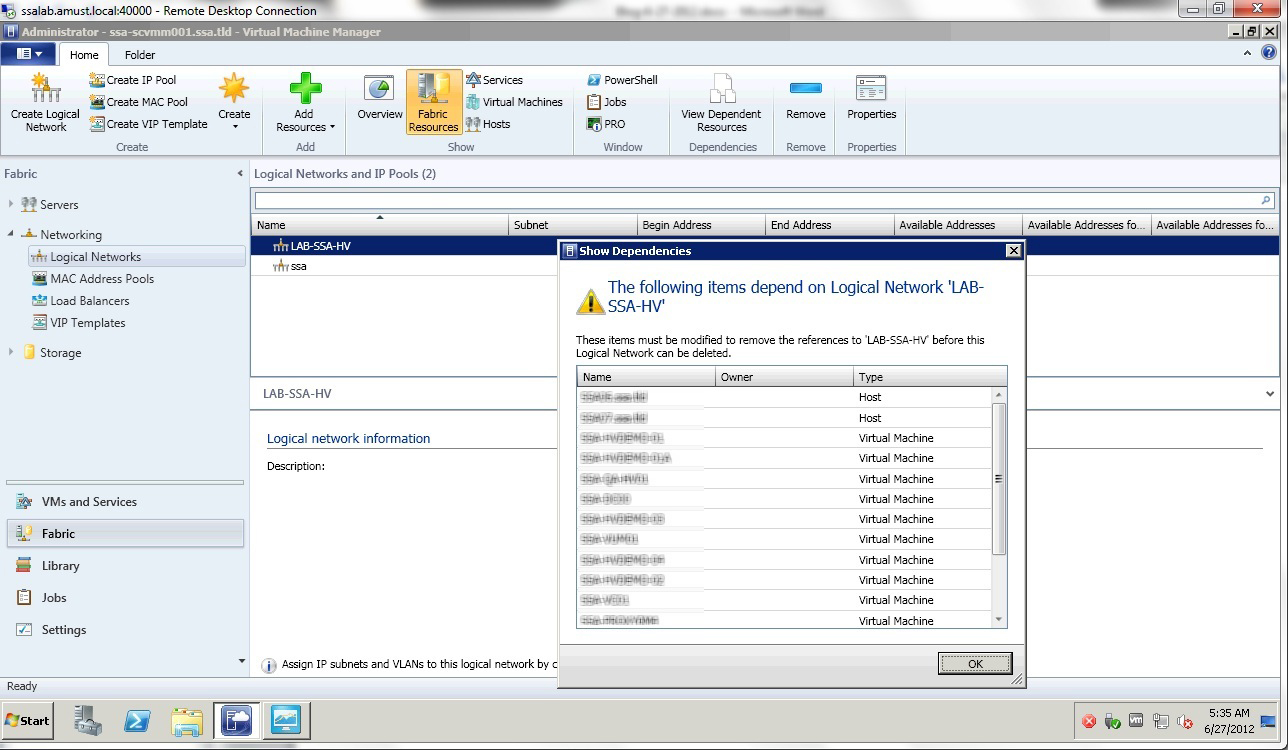The width and height of the screenshot is (1288, 750).
Task: Open the Windows Start menu
Action: 28,720
